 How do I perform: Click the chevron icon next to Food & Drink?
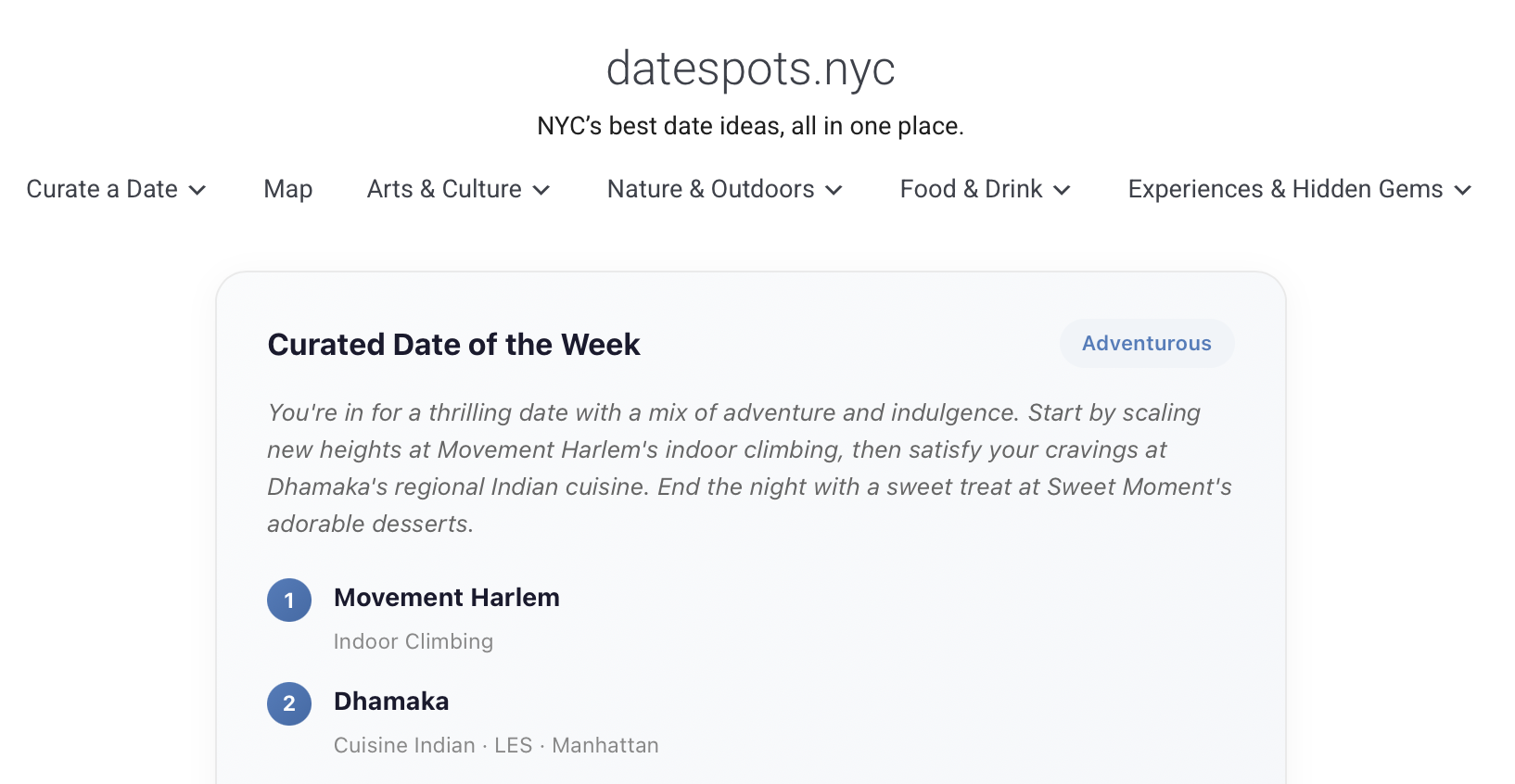click(x=1063, y=191)
